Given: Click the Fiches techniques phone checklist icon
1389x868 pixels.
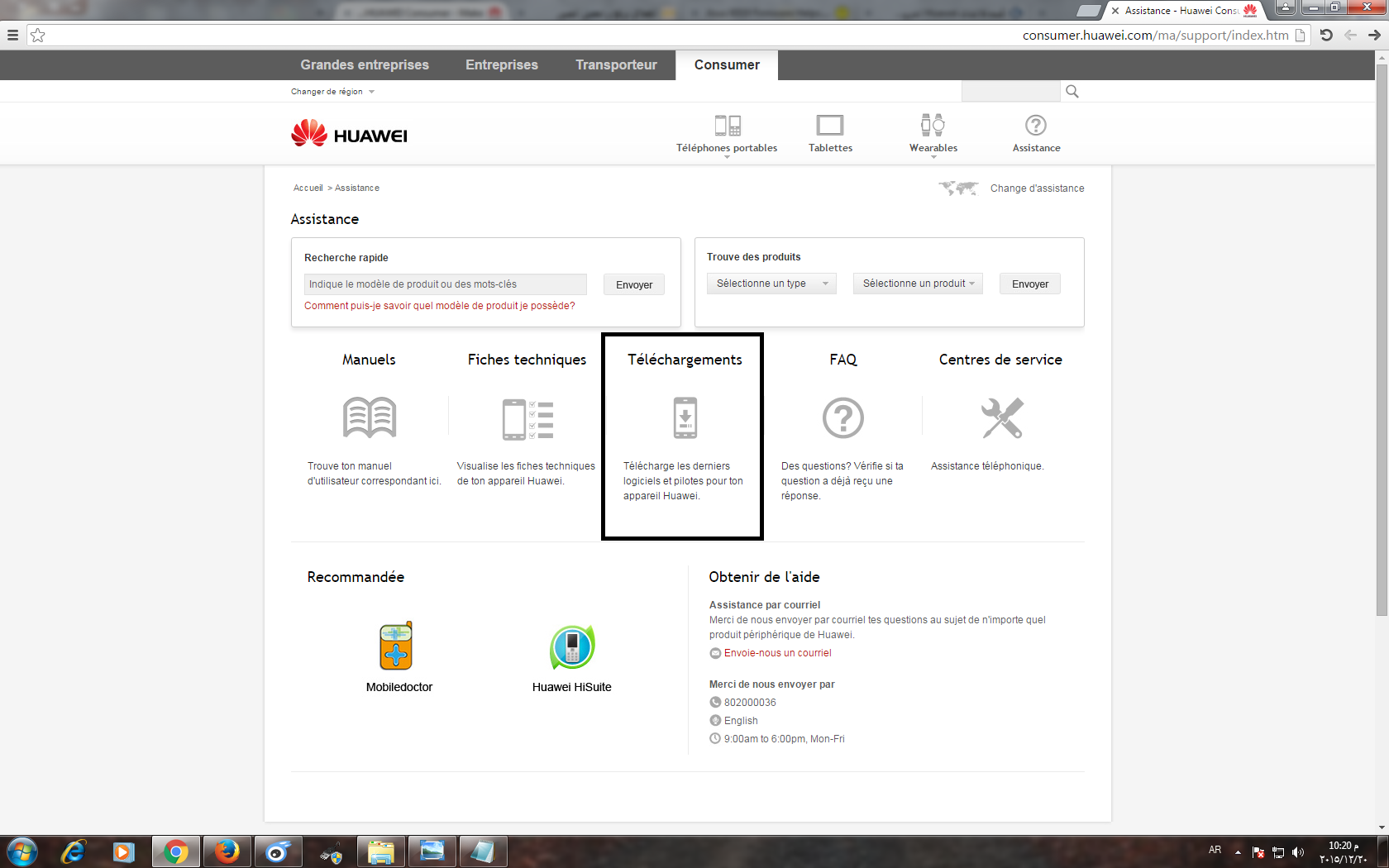Looking at the screenshot, I should (x=527, y=419).
